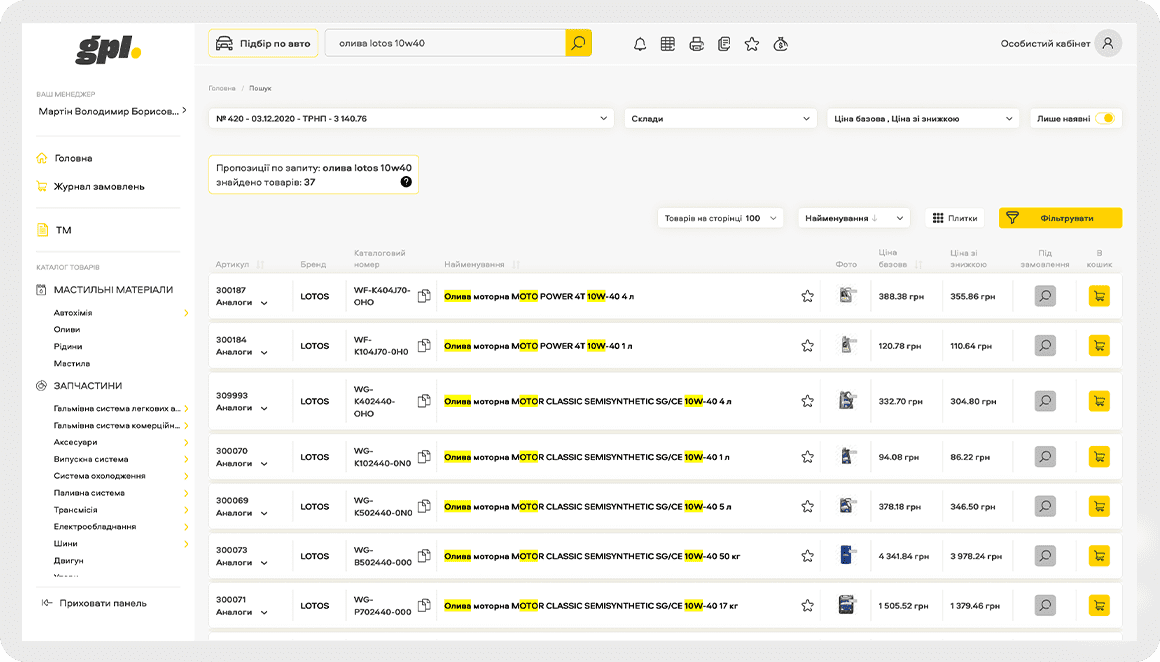Copy catalog number WF-K104J70-0H0

[424, 346]
